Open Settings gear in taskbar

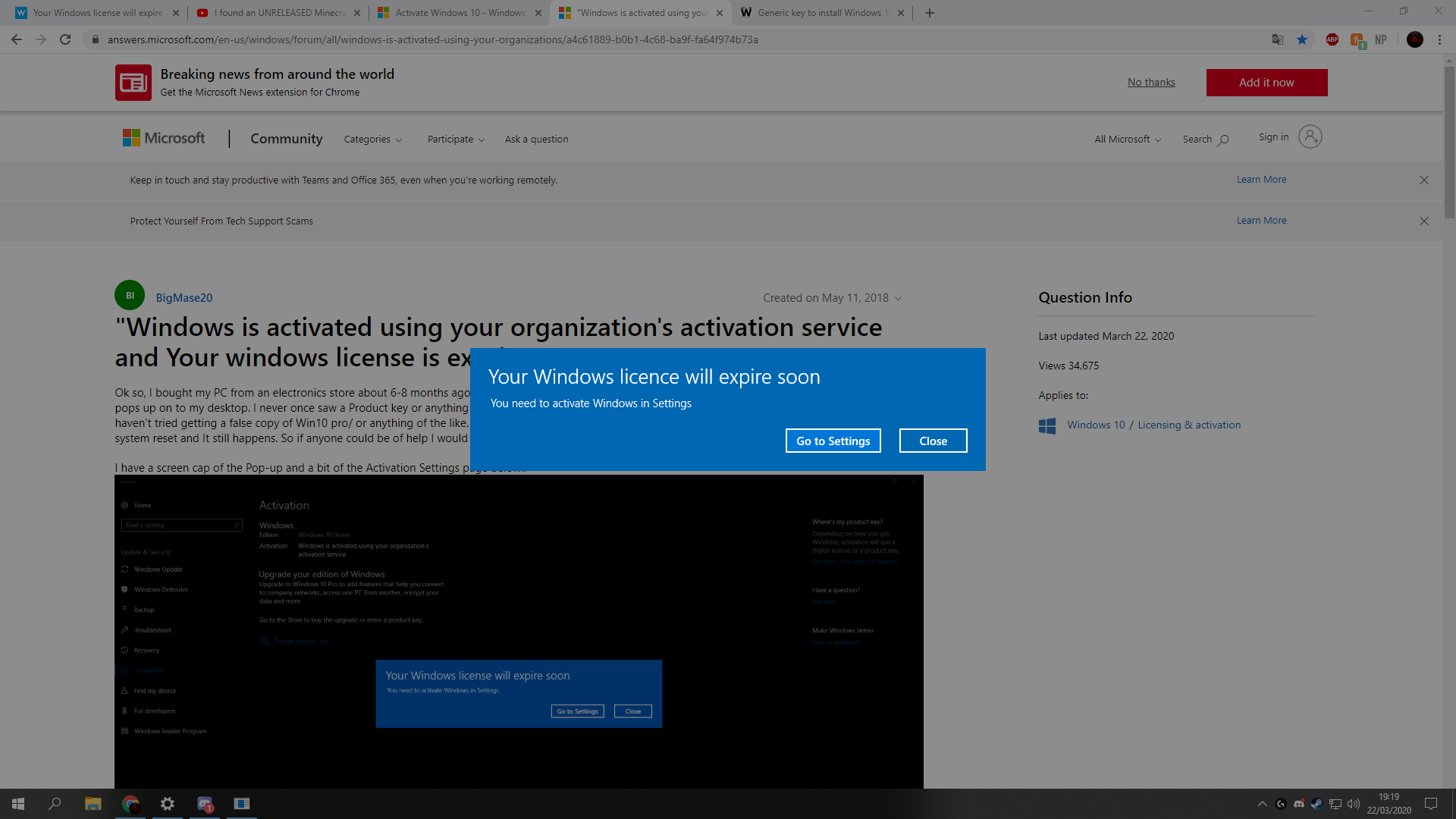tap(168, 804)
